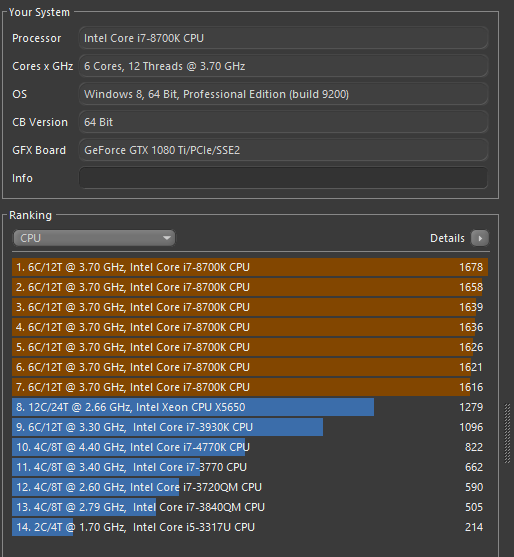Click the Details arrow button
This screenshot has width=514, height=557.
point(480,238)
